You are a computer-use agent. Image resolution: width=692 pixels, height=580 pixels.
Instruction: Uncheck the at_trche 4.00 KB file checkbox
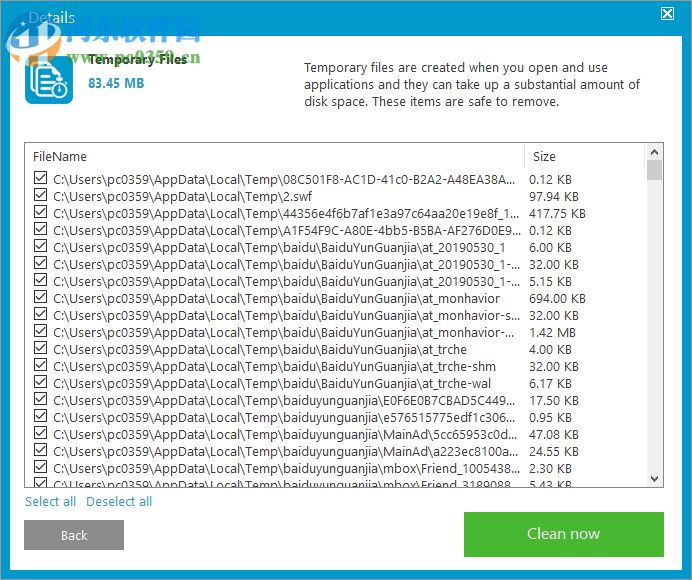pyautogui.click(x=40, y=348)
